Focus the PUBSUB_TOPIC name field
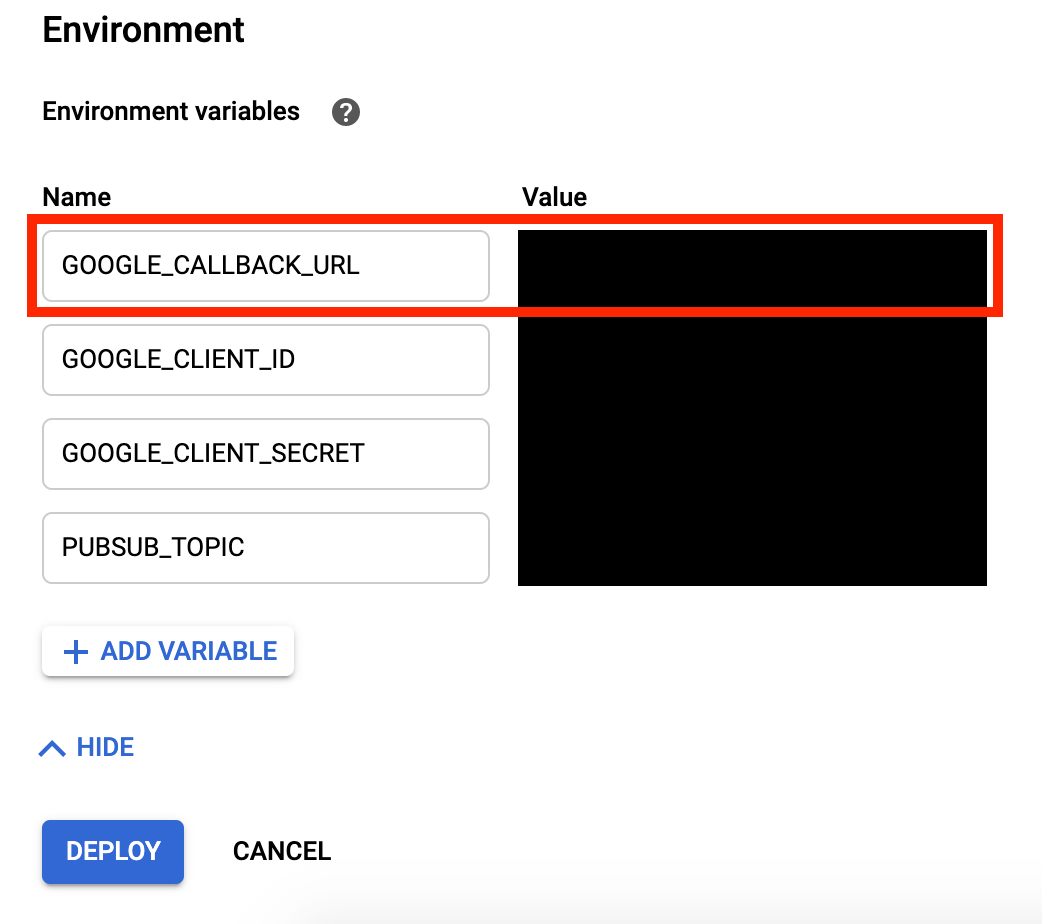Screen dimensions: 1042x924 pyautogui.click(x=265, y=547)
